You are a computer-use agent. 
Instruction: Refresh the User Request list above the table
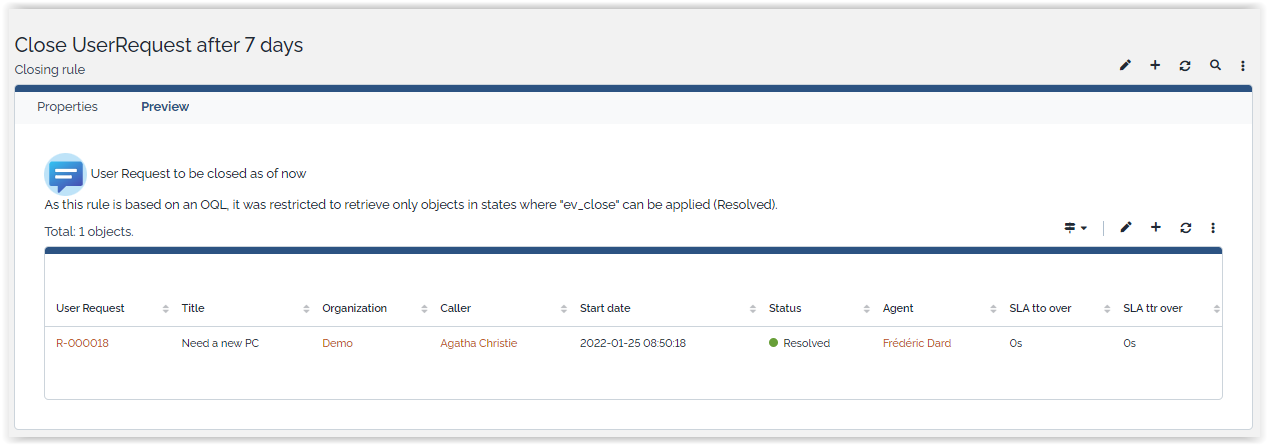[1186, 228]
